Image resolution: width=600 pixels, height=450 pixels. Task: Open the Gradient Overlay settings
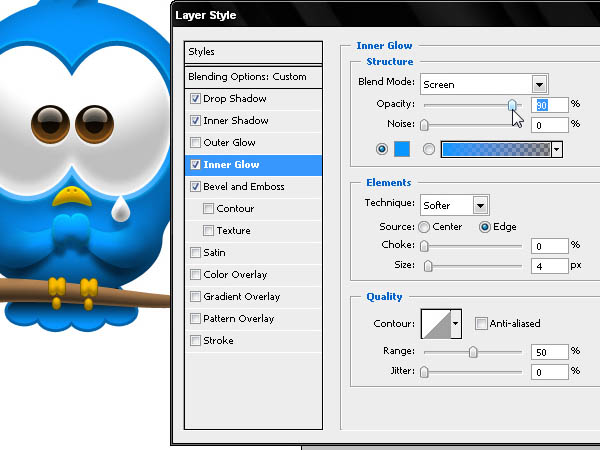click(x=242, y=297)
